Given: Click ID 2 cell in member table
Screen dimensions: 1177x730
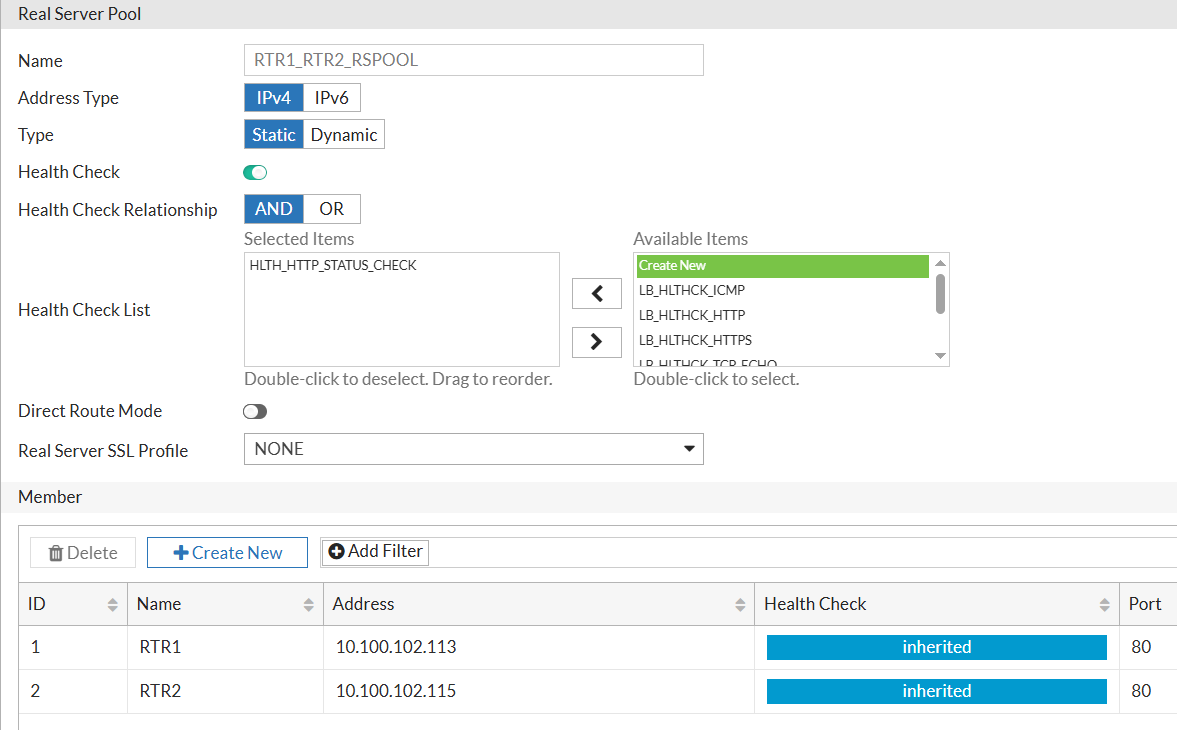Looking at the screenshot, I should coord(73,691).
